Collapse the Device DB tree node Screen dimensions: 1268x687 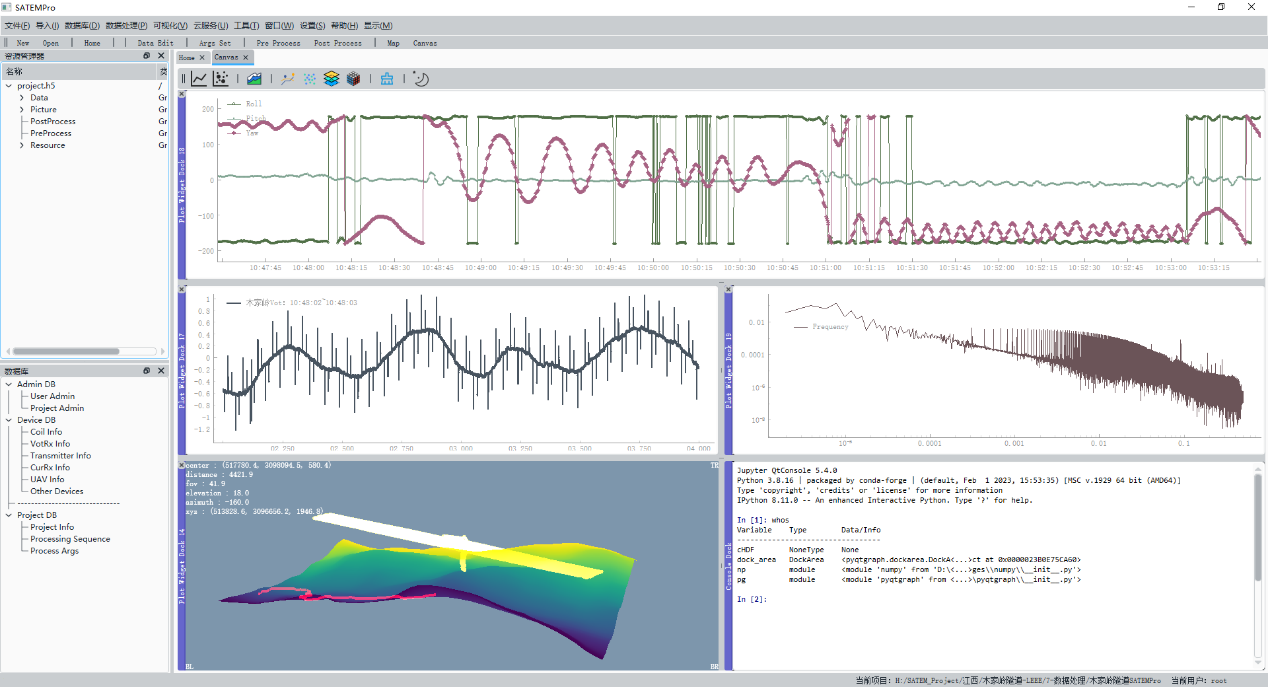coord(9,420)
